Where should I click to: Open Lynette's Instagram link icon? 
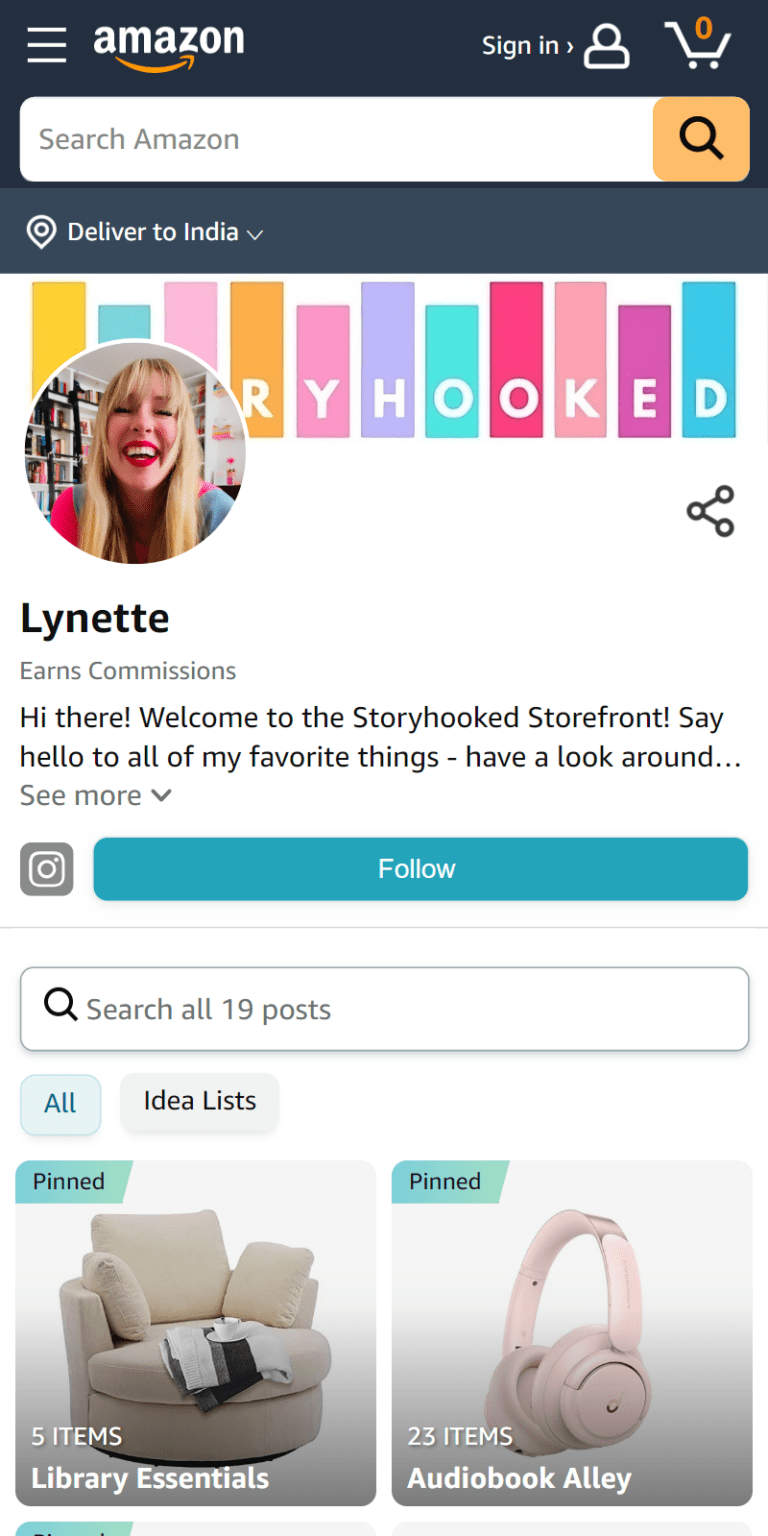(47, 869)
